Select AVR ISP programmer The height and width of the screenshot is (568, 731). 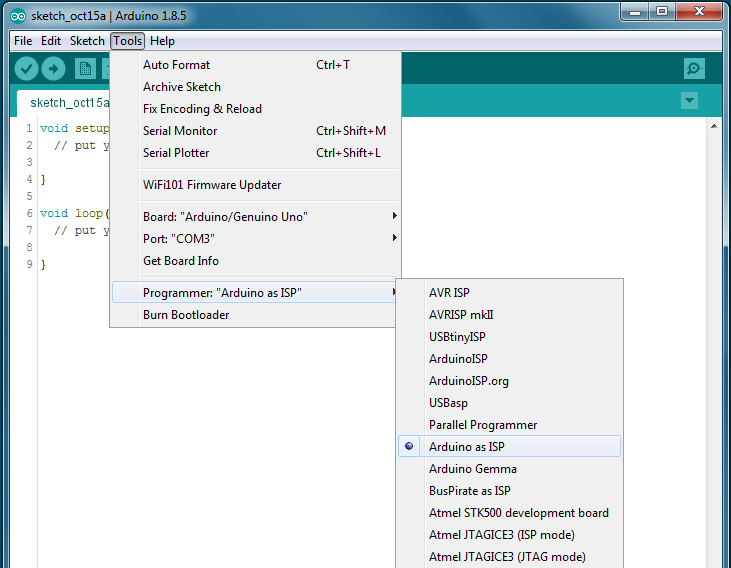point(510,293)
